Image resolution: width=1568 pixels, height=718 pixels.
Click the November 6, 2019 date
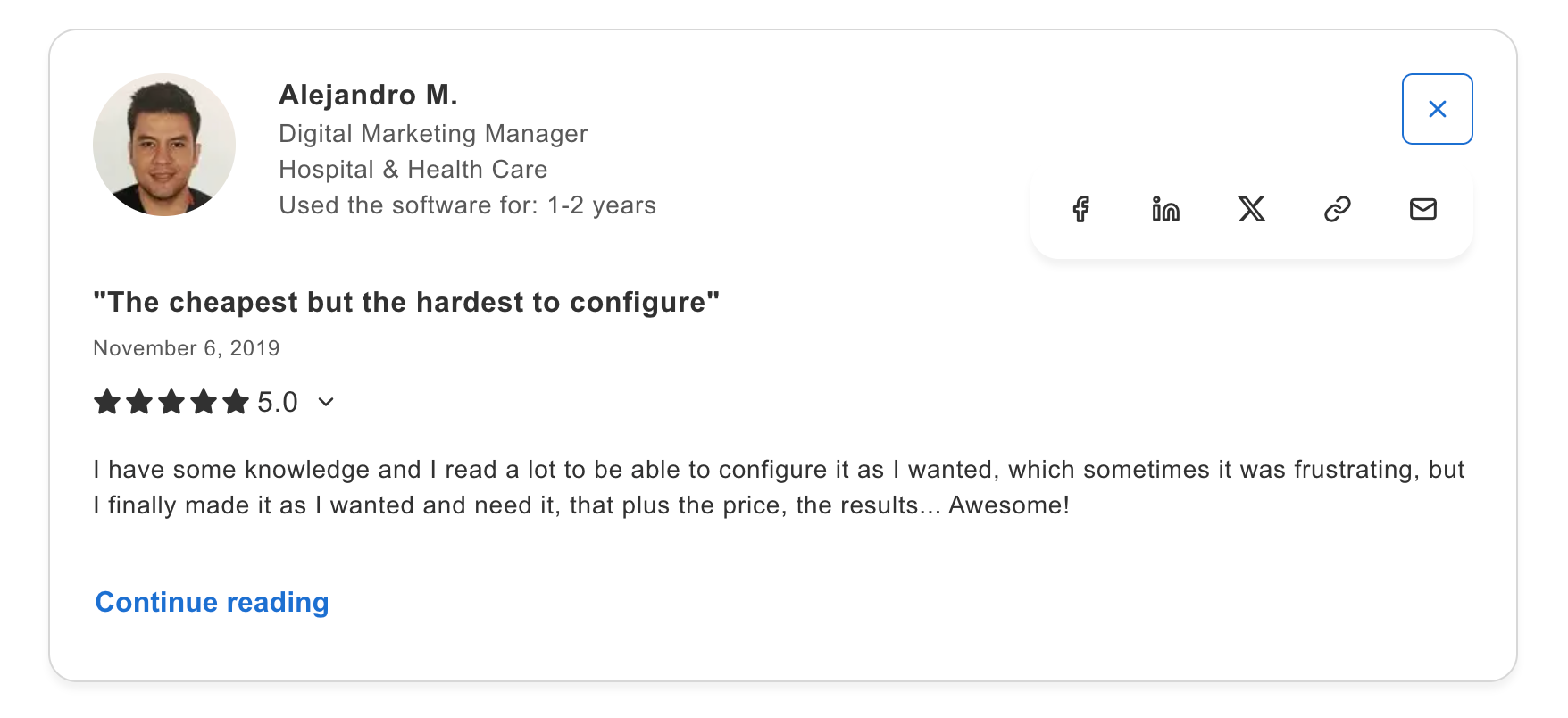tap(186, 348)
